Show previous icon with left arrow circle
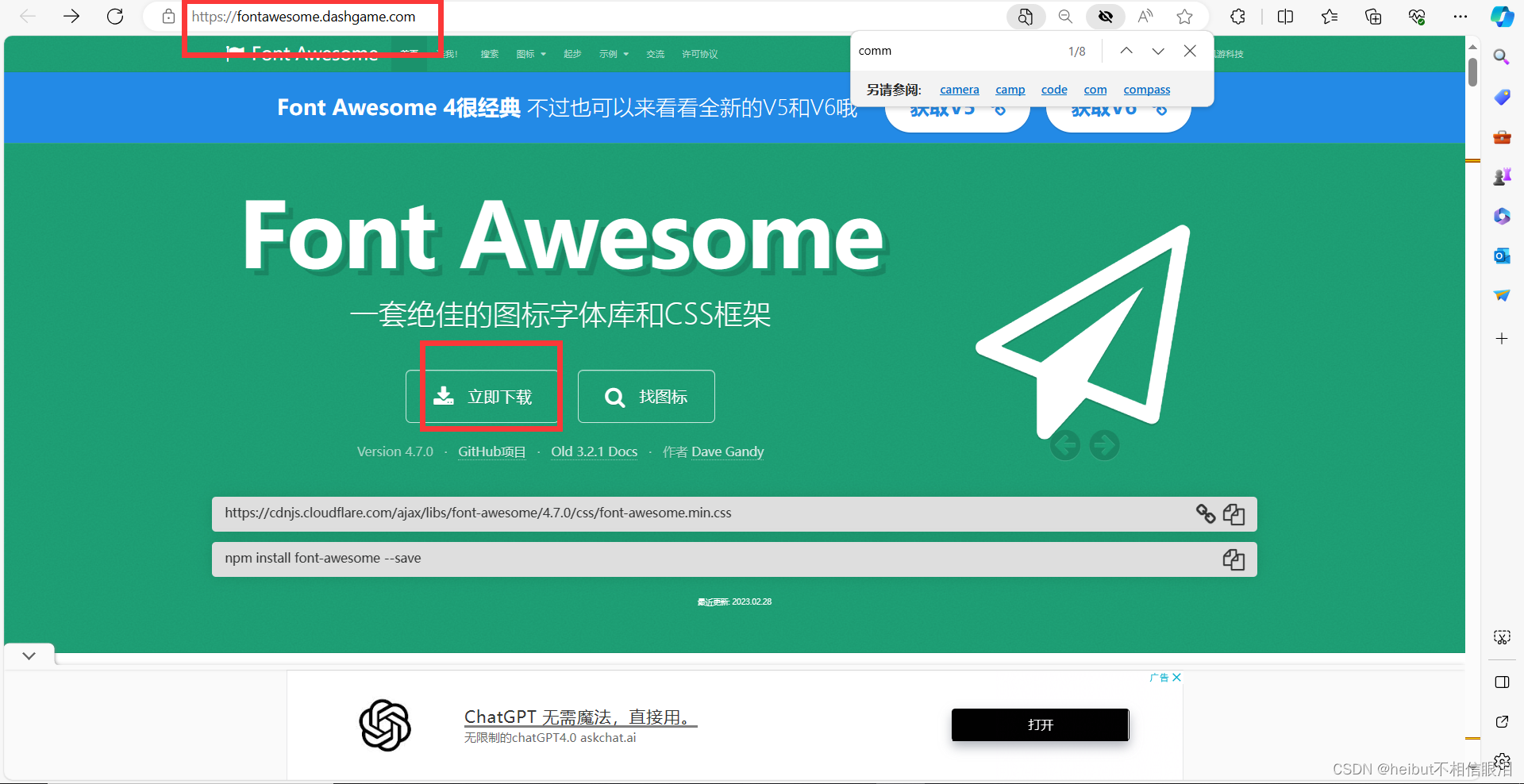Screen dimensions: 1524x784 [x=1065, y=445]
